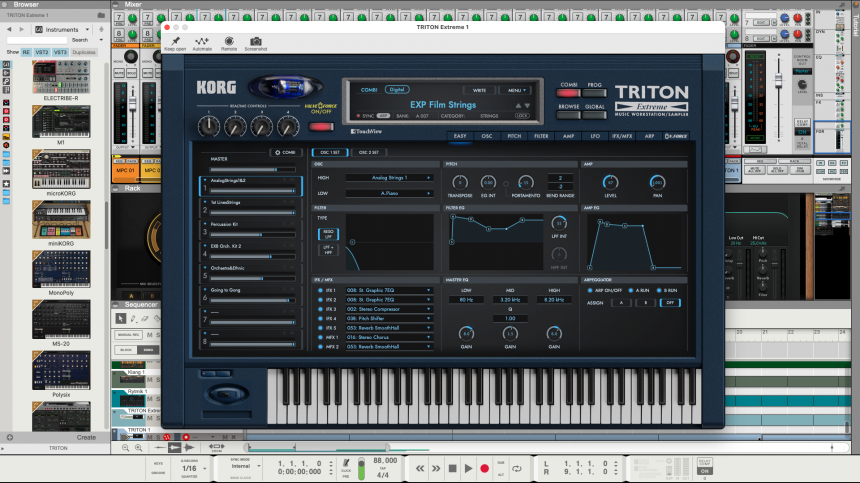The width and height of the screenshot is (860, 483).
Task: Toggle the KARMA Force ON/OFF red button
Action: click(x=321, y=127)
